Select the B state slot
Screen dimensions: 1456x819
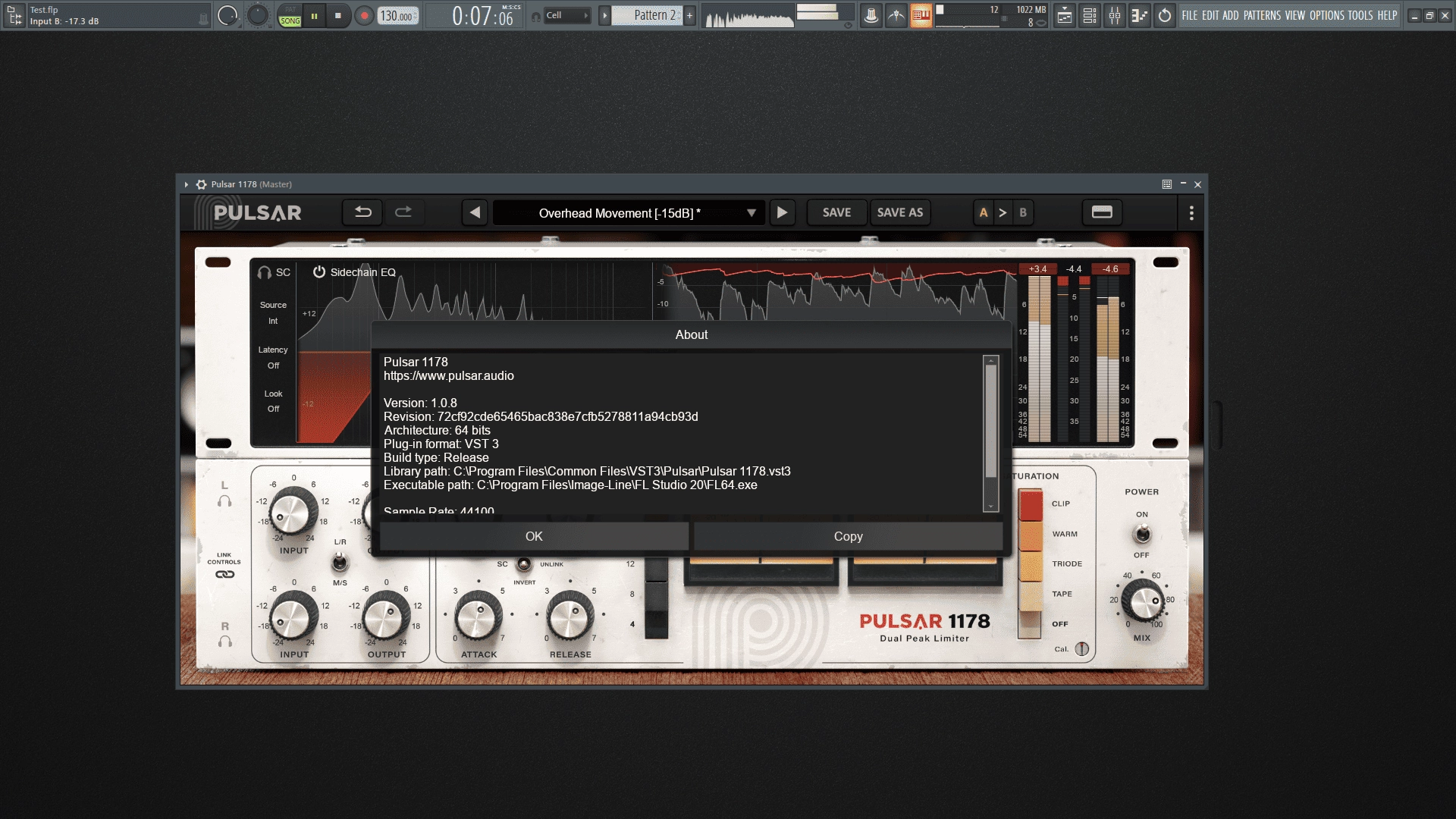pos(1023,212)
